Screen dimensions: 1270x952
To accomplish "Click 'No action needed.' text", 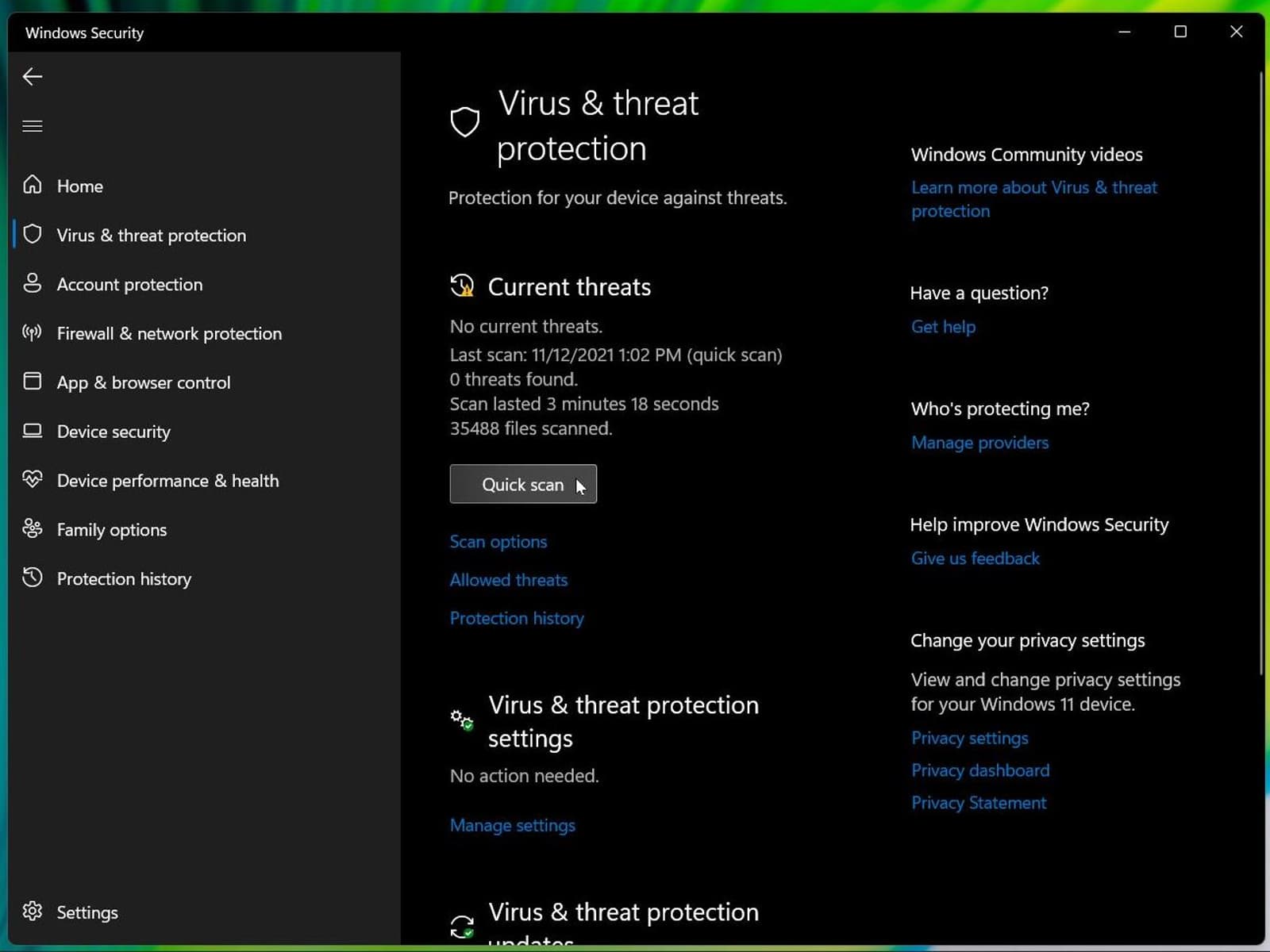I will 525,776.
